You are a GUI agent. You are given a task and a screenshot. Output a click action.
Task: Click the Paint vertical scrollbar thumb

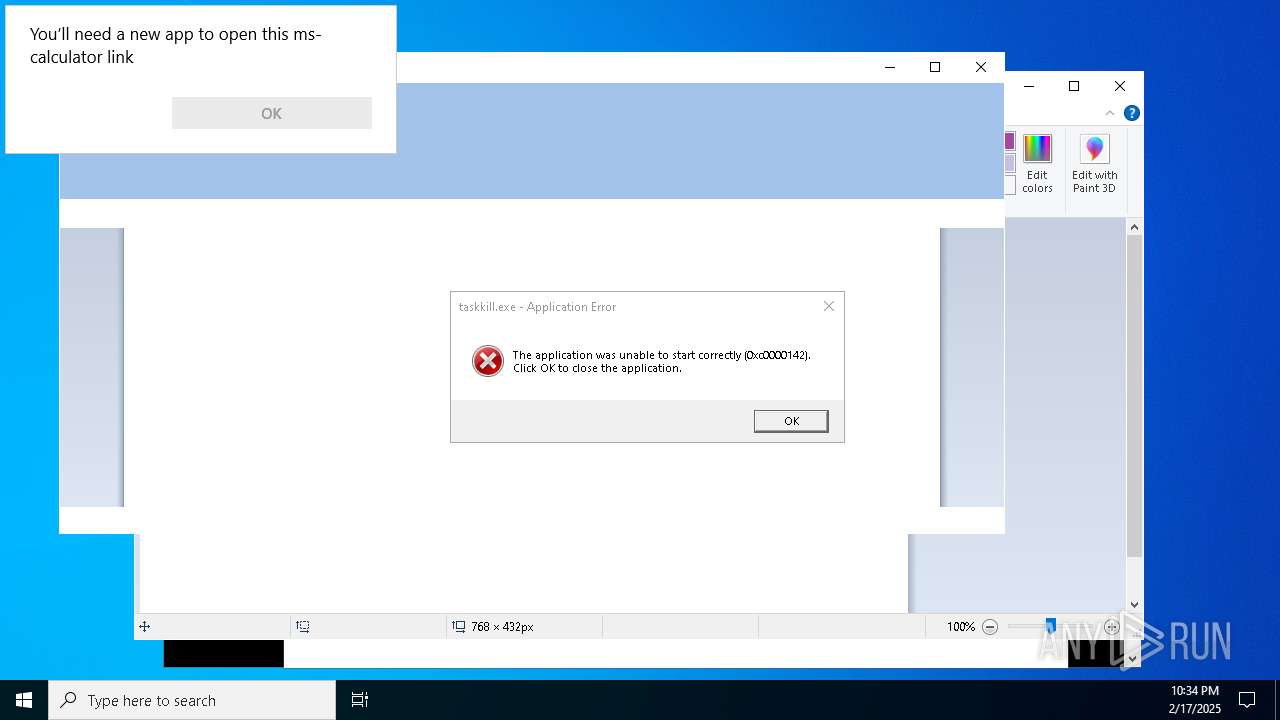1134,397
